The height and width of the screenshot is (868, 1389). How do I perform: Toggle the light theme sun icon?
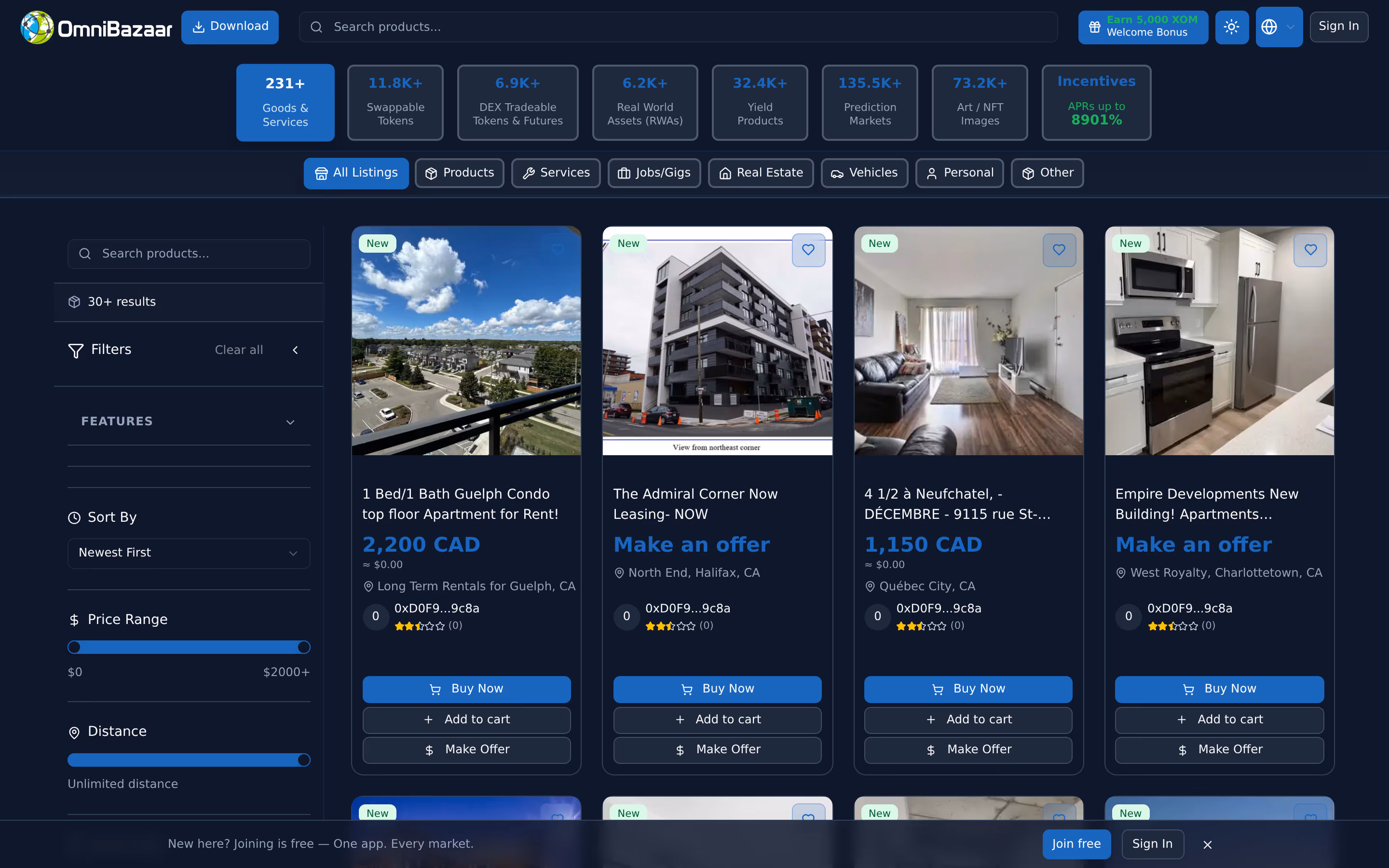pos(1232,27)
